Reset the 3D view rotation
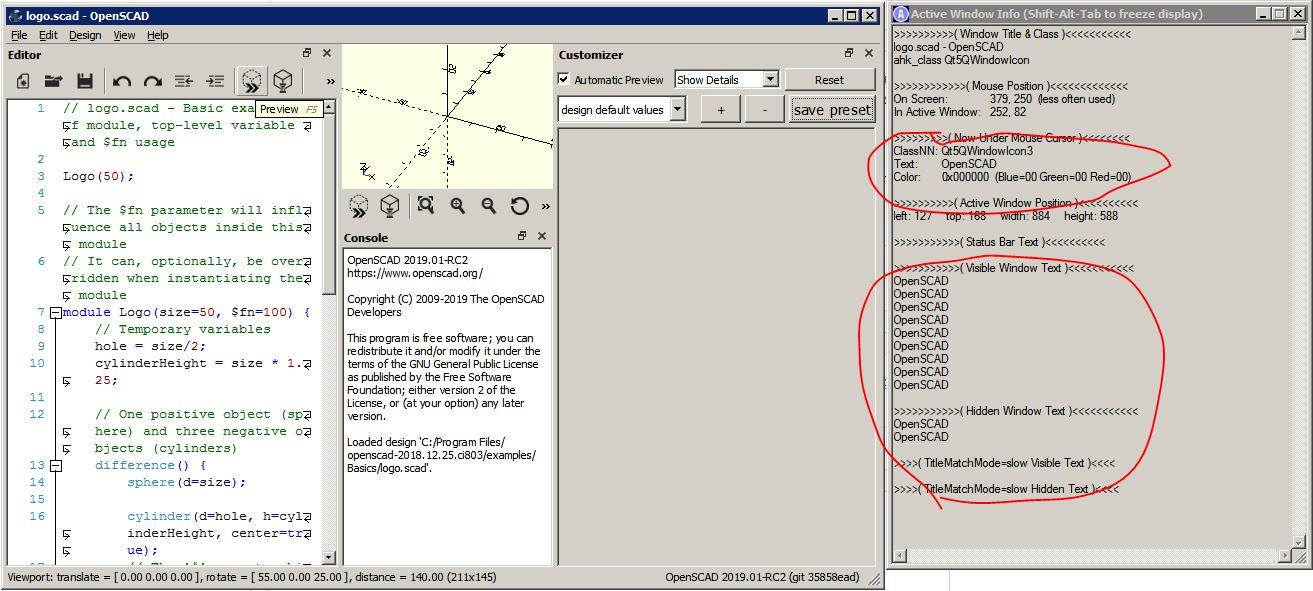The height and width of the screenshot is (591, 1313). [519, 206]
